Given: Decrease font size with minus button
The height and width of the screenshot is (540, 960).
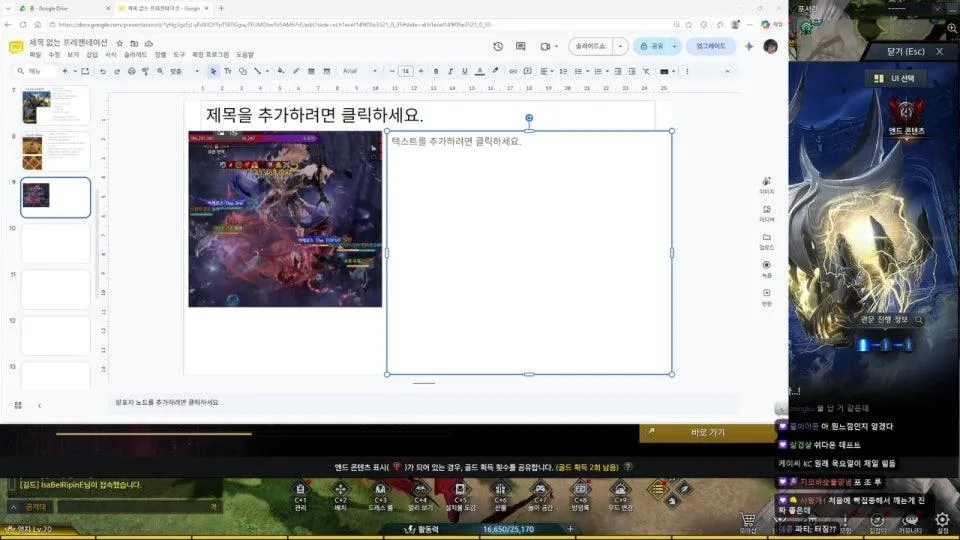Looking at the screenshot, I should click(x=392, y=72).
